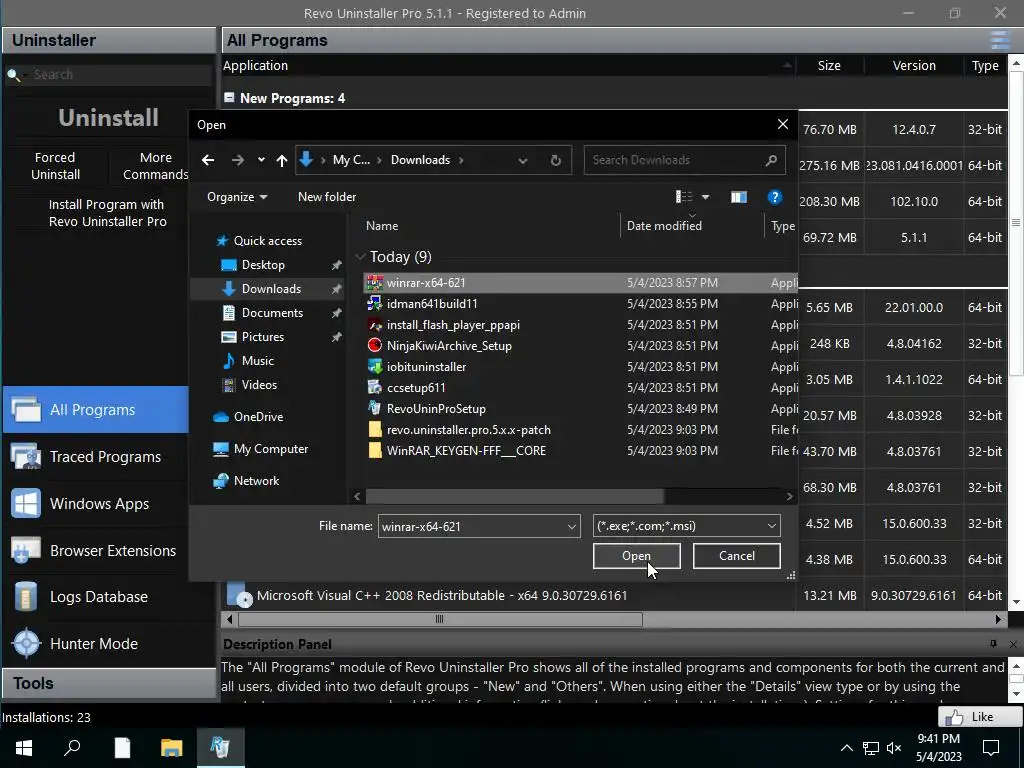The height and width of the screenshot is (768, 1024).
Task: Select Pictures in the navigation pane
Action: tap(263, 337)
